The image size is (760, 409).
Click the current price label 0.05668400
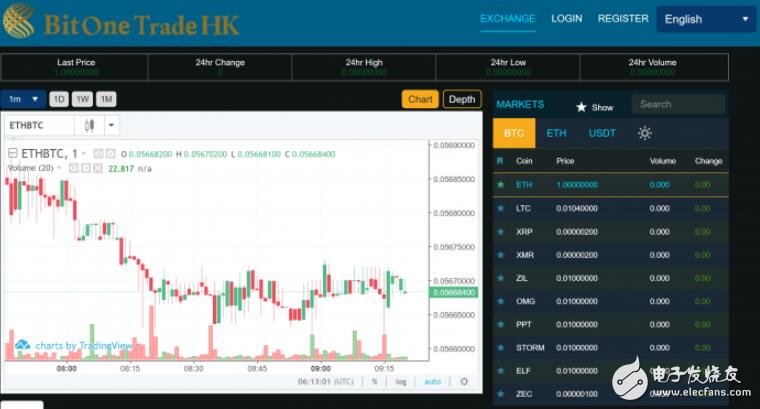point(454,292)
